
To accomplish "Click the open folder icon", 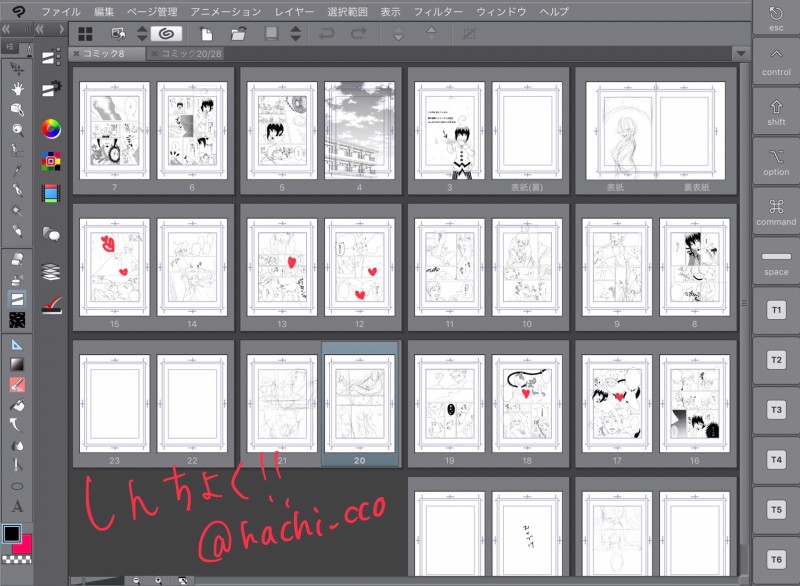I will click(238, 34).
